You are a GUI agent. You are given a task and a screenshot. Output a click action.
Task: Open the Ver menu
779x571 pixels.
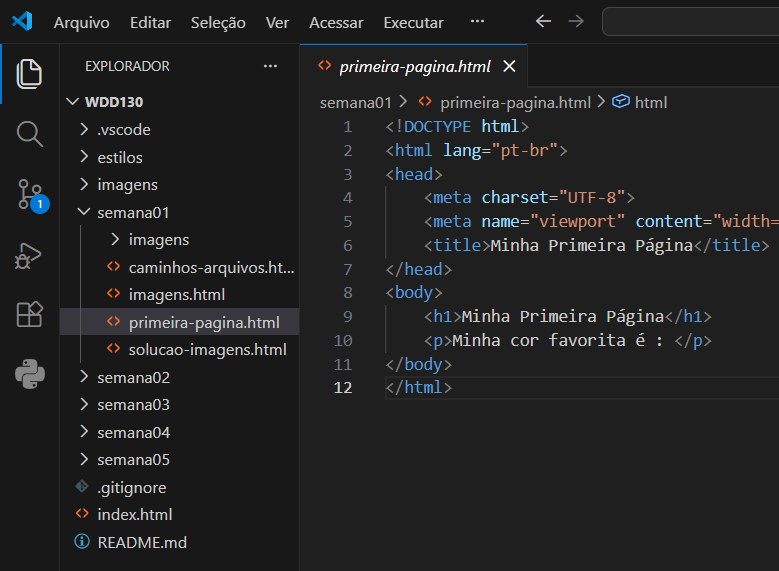277,23
